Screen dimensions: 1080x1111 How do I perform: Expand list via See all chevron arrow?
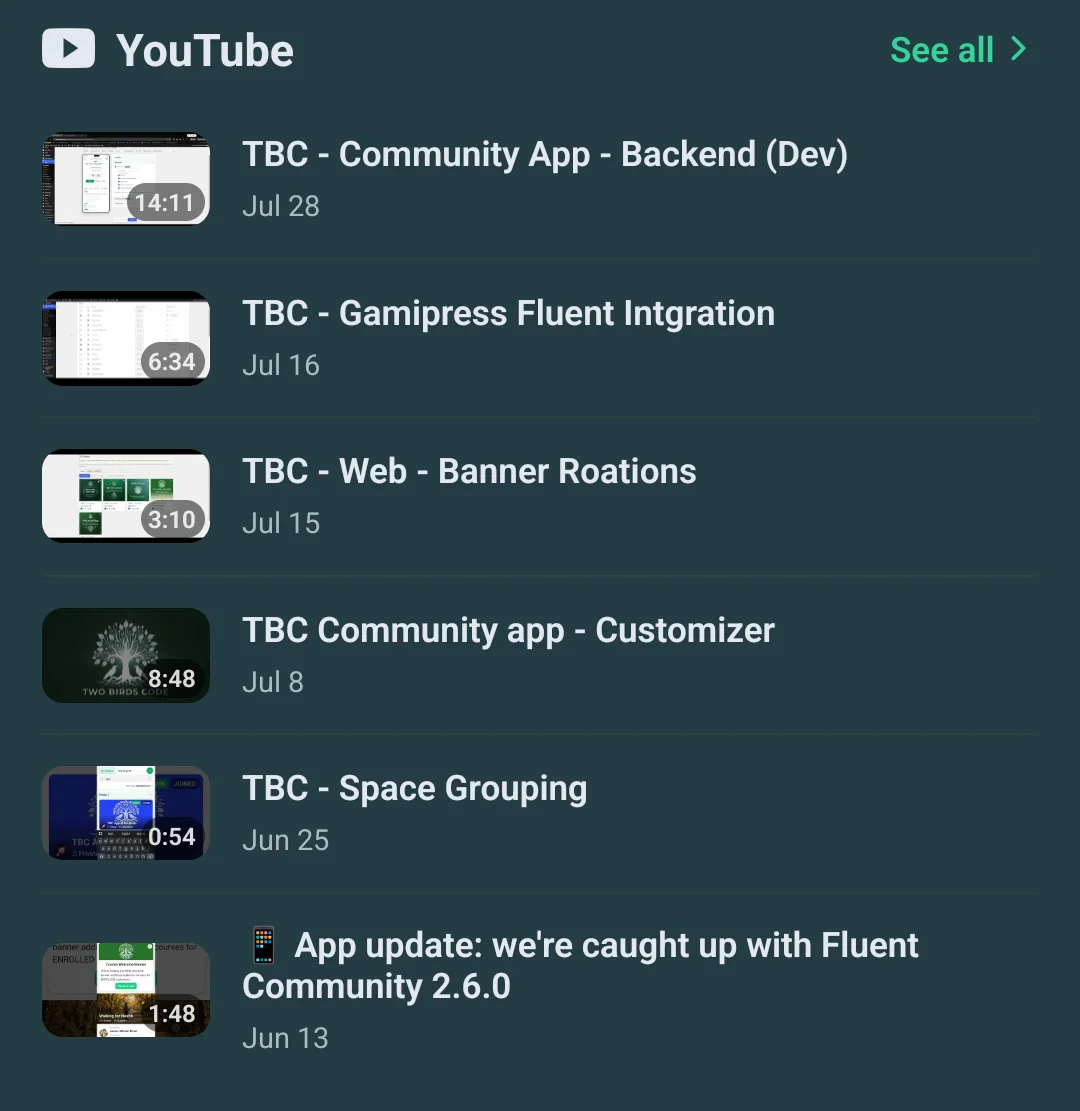pyautogui.click(x=1019, y=49)
